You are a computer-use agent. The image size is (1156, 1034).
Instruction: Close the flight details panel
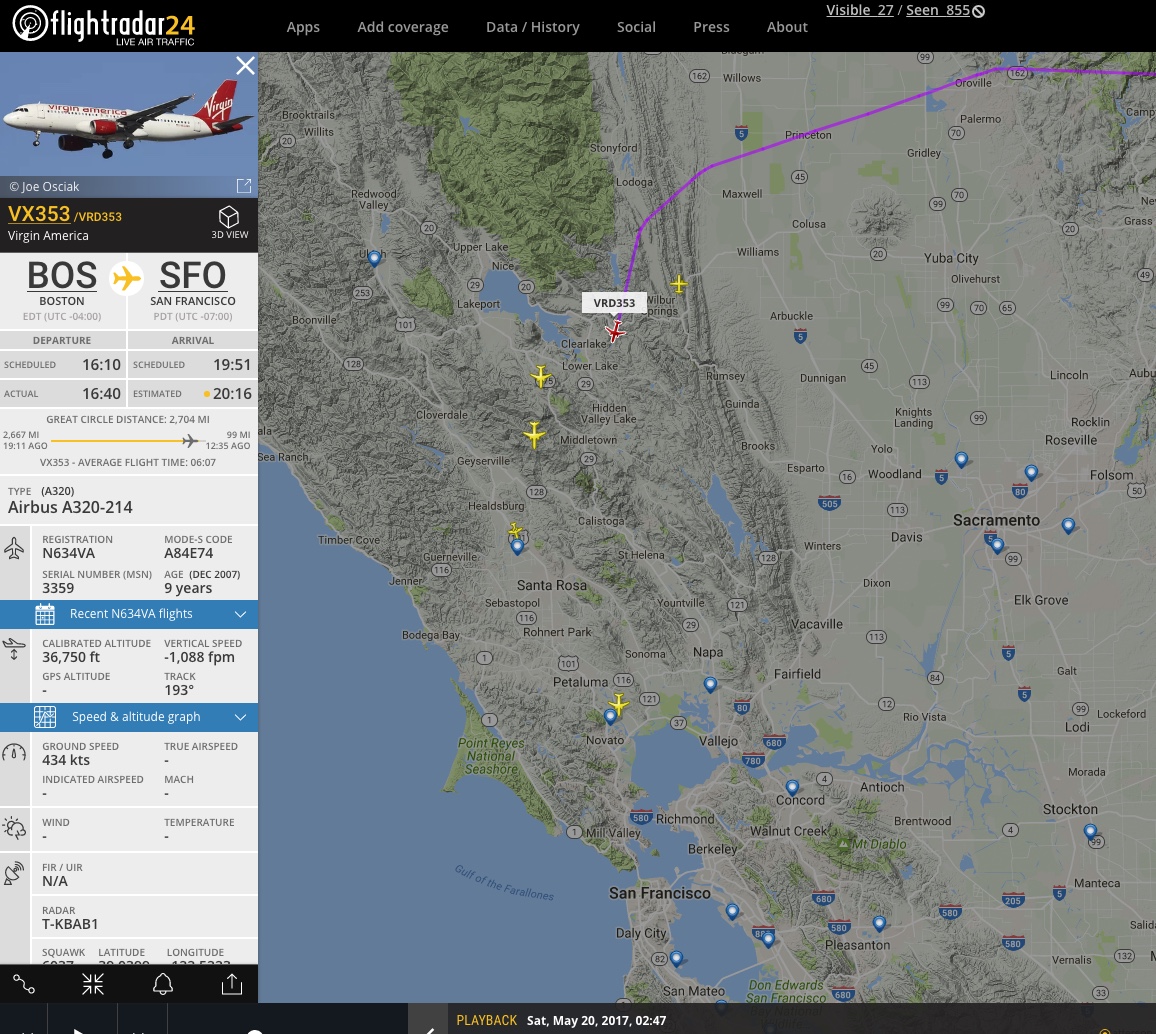click(246, 66)
